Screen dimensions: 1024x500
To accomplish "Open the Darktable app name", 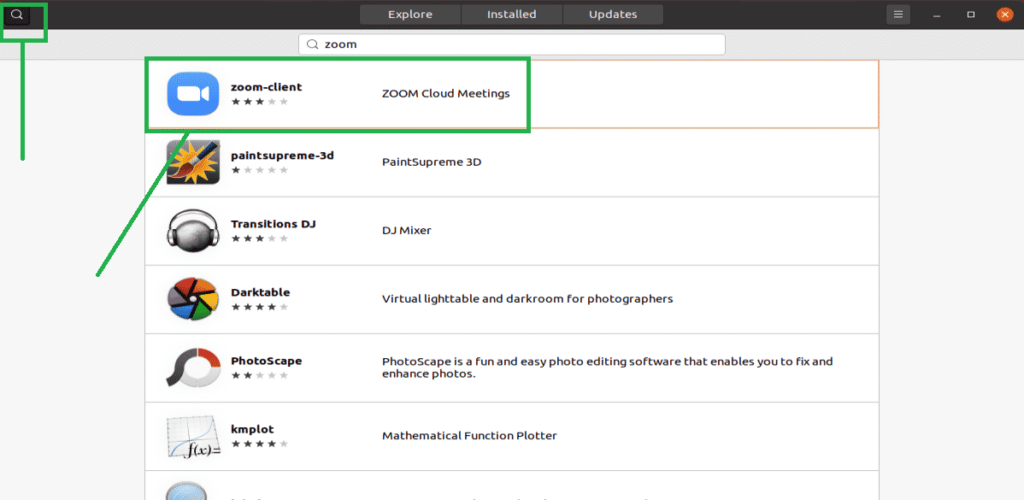I will click(260, 292).
